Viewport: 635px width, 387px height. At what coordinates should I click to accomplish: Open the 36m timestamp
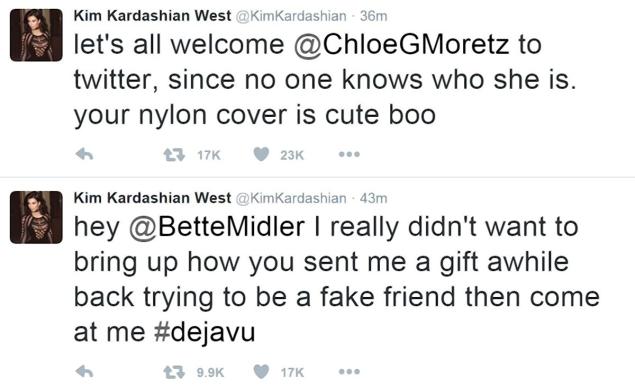click(373, 16)
